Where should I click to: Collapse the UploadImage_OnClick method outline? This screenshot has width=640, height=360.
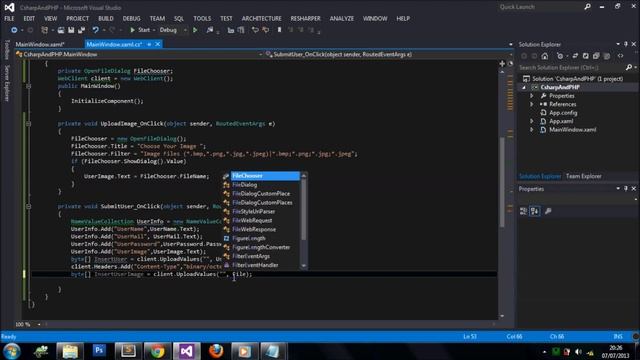(28, 124)
